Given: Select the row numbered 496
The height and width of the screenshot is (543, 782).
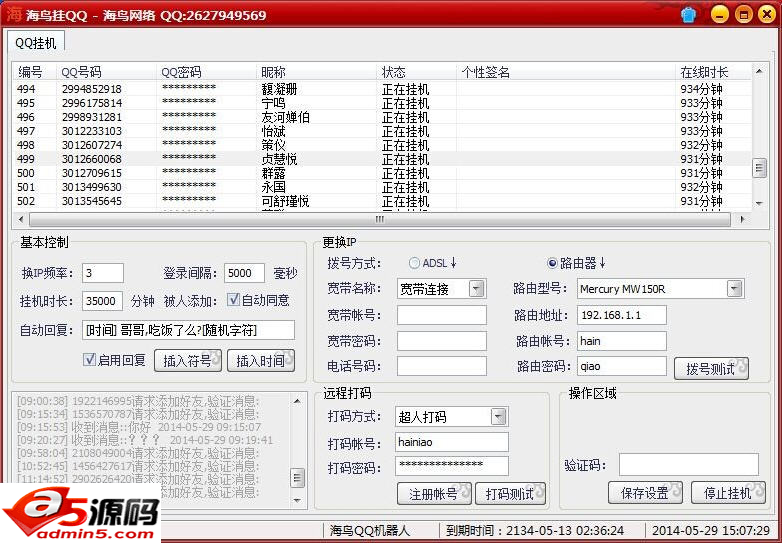Looking at the screenshot, I should (382, 117).
